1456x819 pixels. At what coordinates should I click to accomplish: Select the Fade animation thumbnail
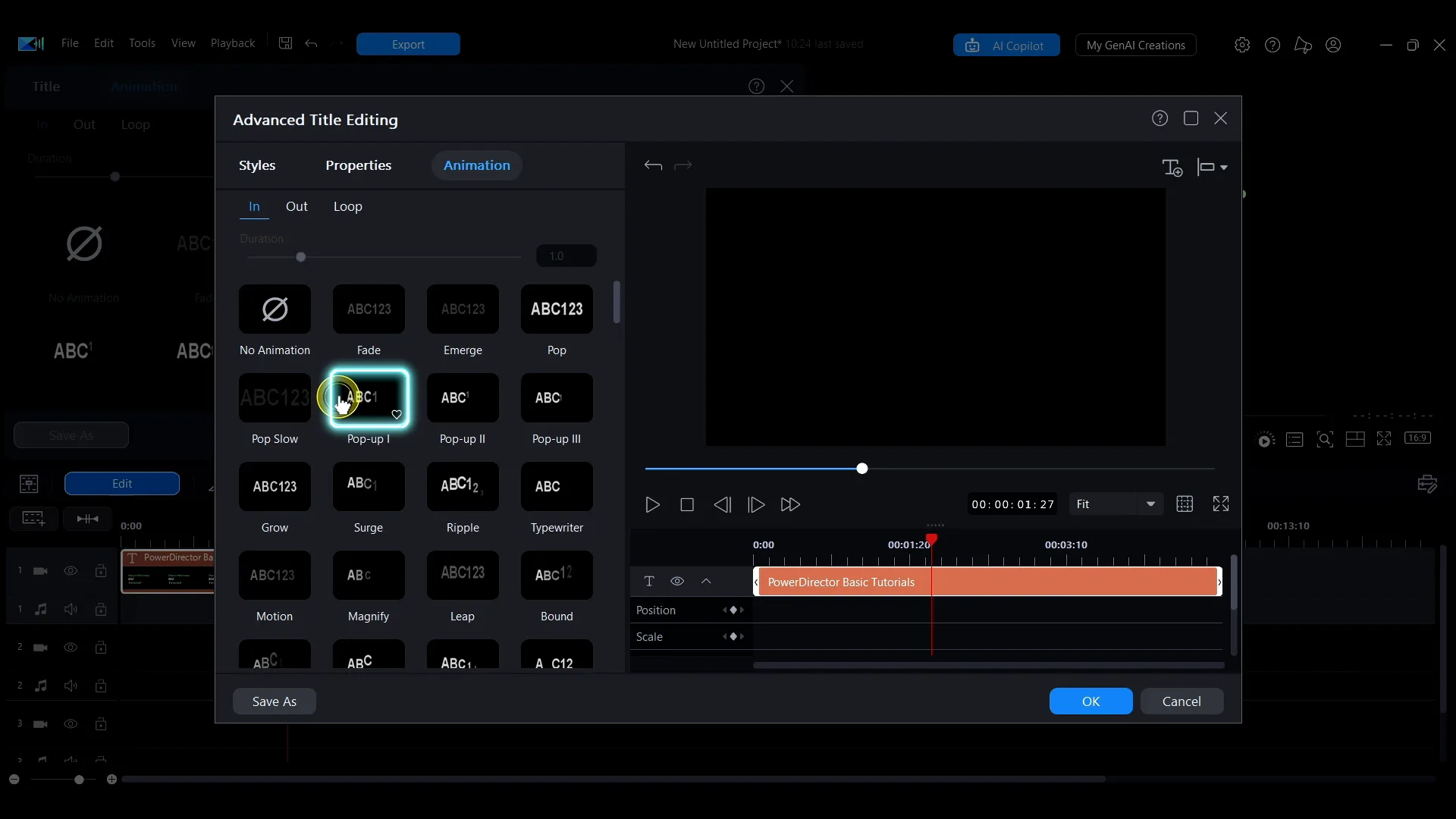click(369, 309)
